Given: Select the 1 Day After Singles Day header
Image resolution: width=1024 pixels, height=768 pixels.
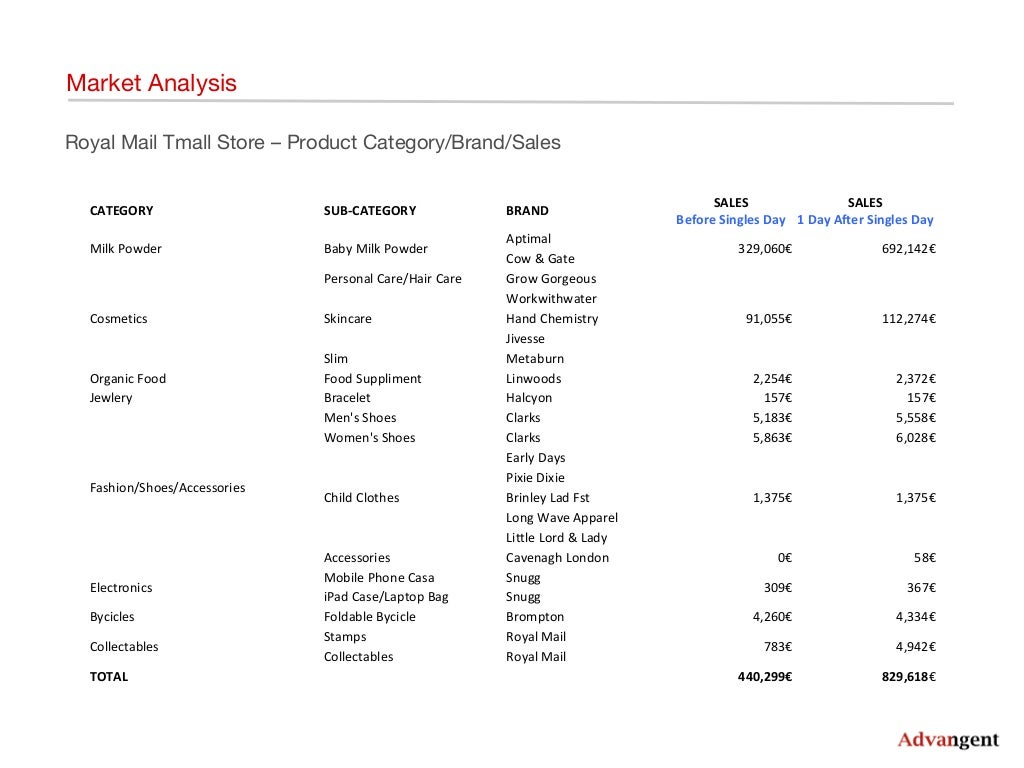Looking at the screenshot, I should point(865,220).
